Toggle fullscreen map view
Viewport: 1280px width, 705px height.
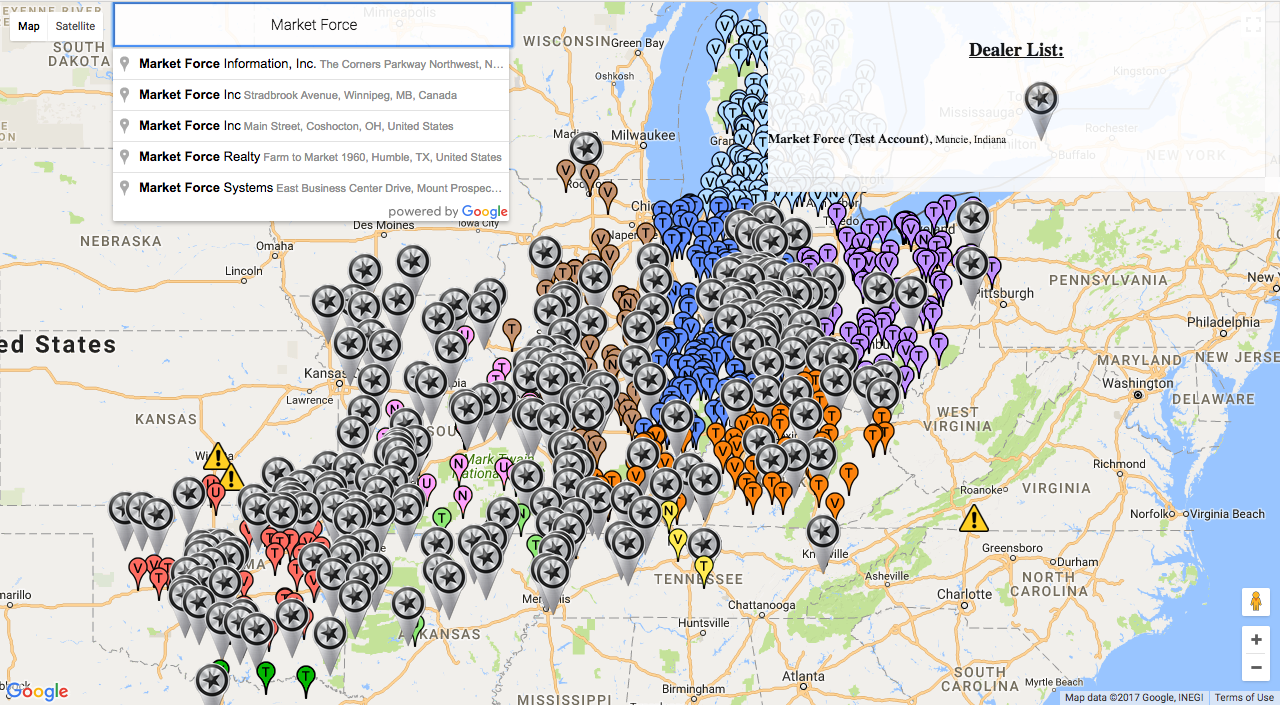click(1253, 26)
